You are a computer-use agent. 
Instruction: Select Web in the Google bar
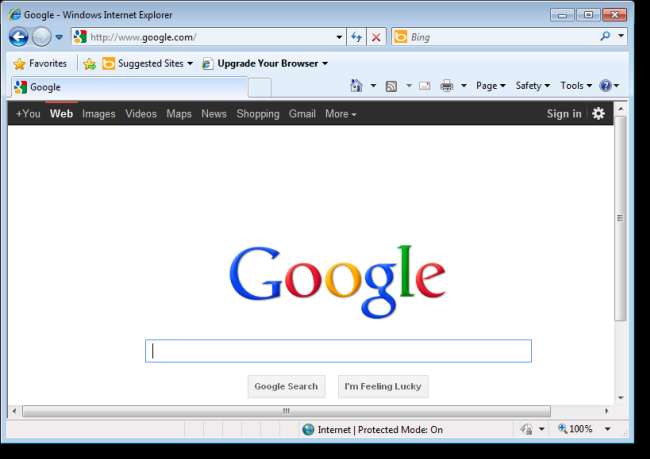(61, 114)
